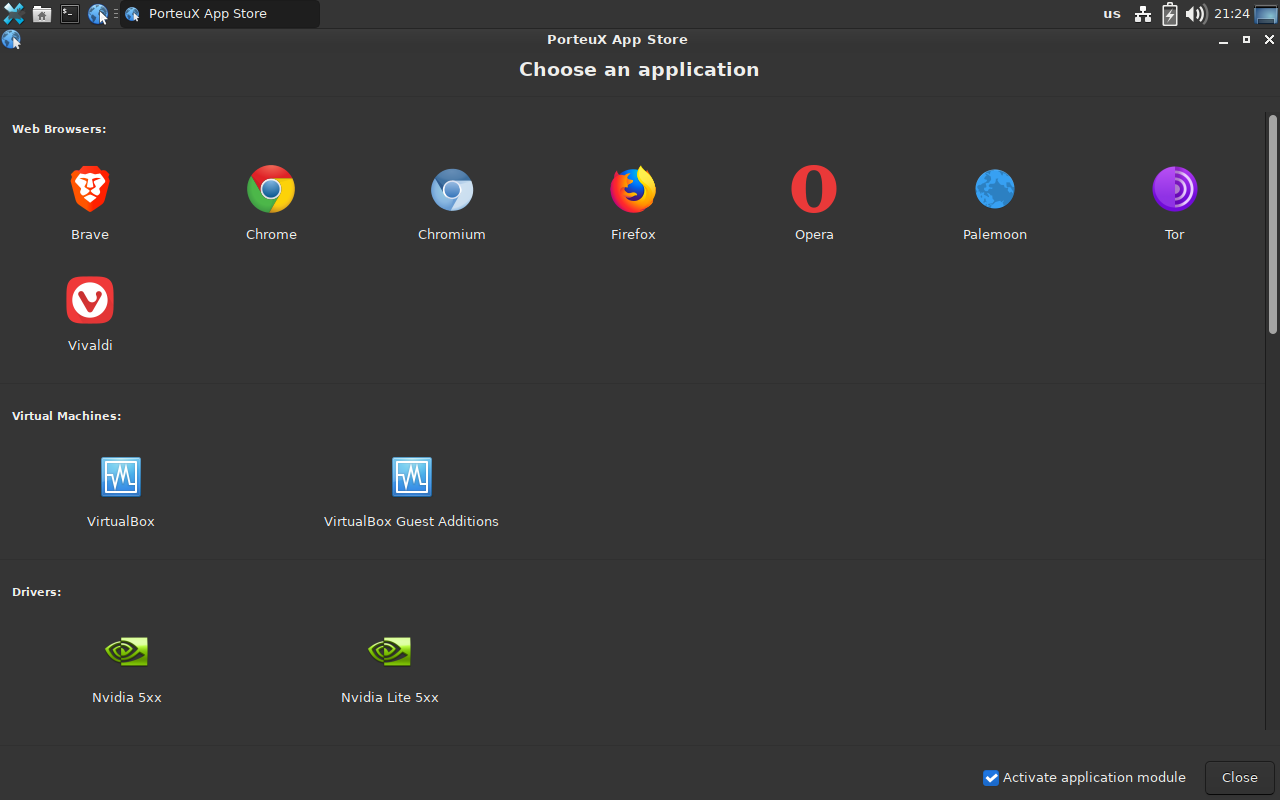Select the Palemoon browser icon
Viewport: 1280px width, 800px height.
point(995,189)
